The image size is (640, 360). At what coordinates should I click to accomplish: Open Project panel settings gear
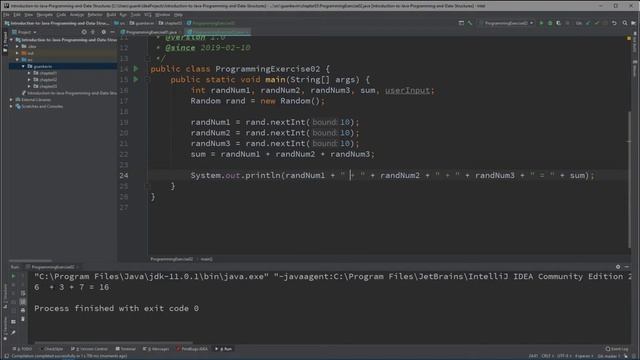pyautogui.click(x=103, y=32)
